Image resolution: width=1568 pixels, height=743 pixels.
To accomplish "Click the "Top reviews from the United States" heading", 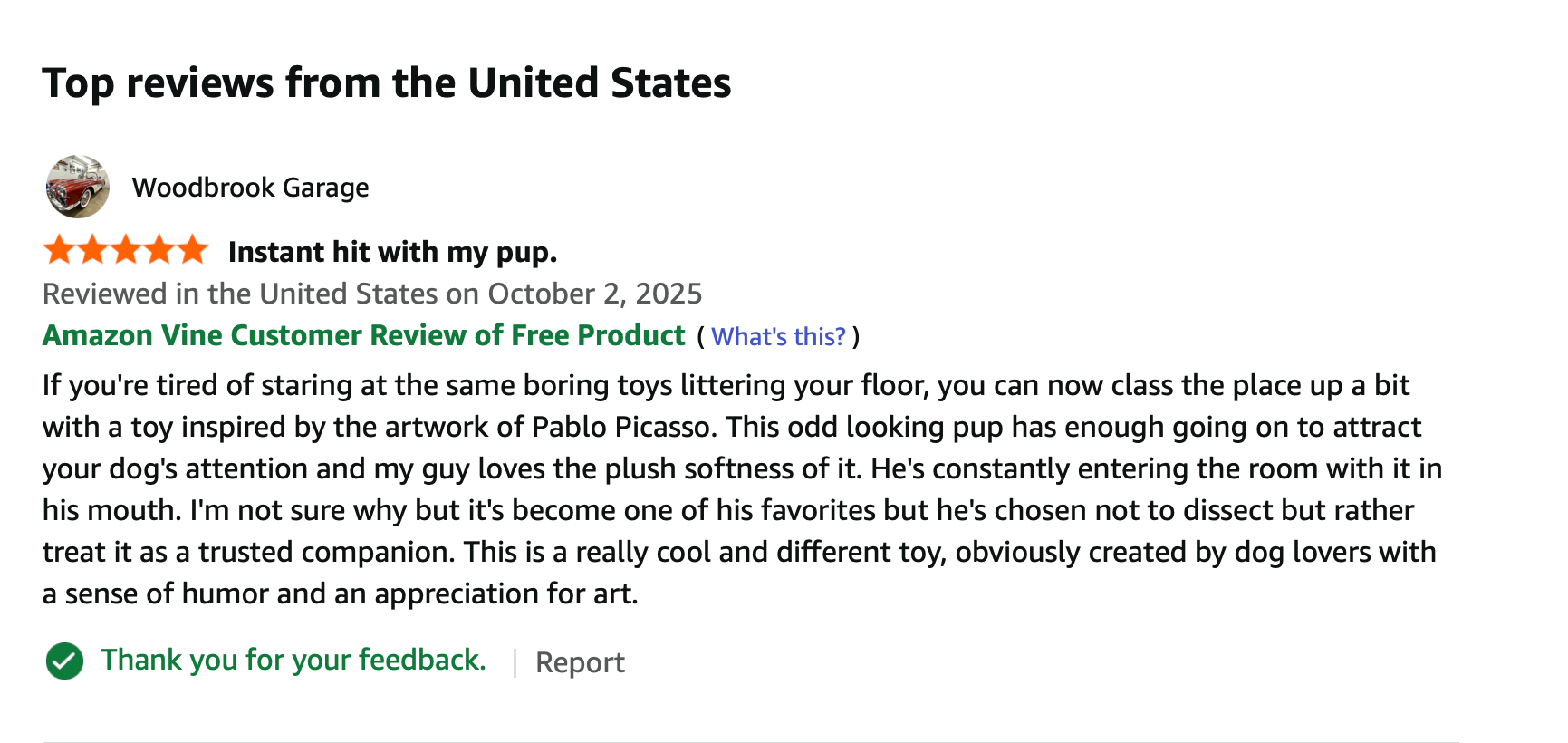I will click(386, 83).
